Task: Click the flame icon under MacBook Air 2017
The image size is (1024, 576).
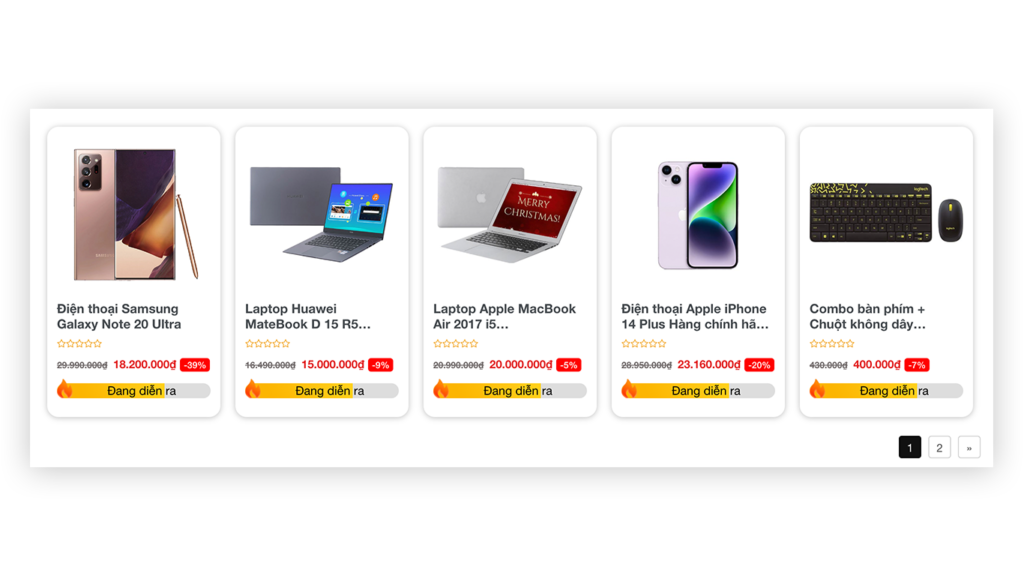Action: (441, 389)
